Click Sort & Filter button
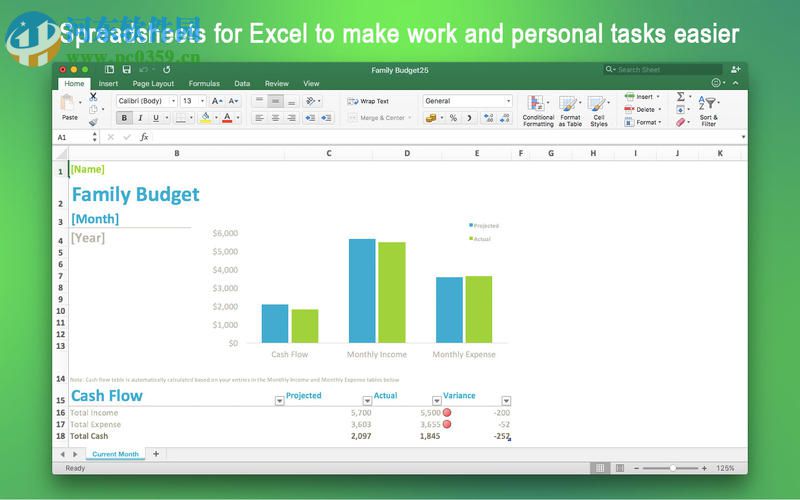 coord(709,110)
